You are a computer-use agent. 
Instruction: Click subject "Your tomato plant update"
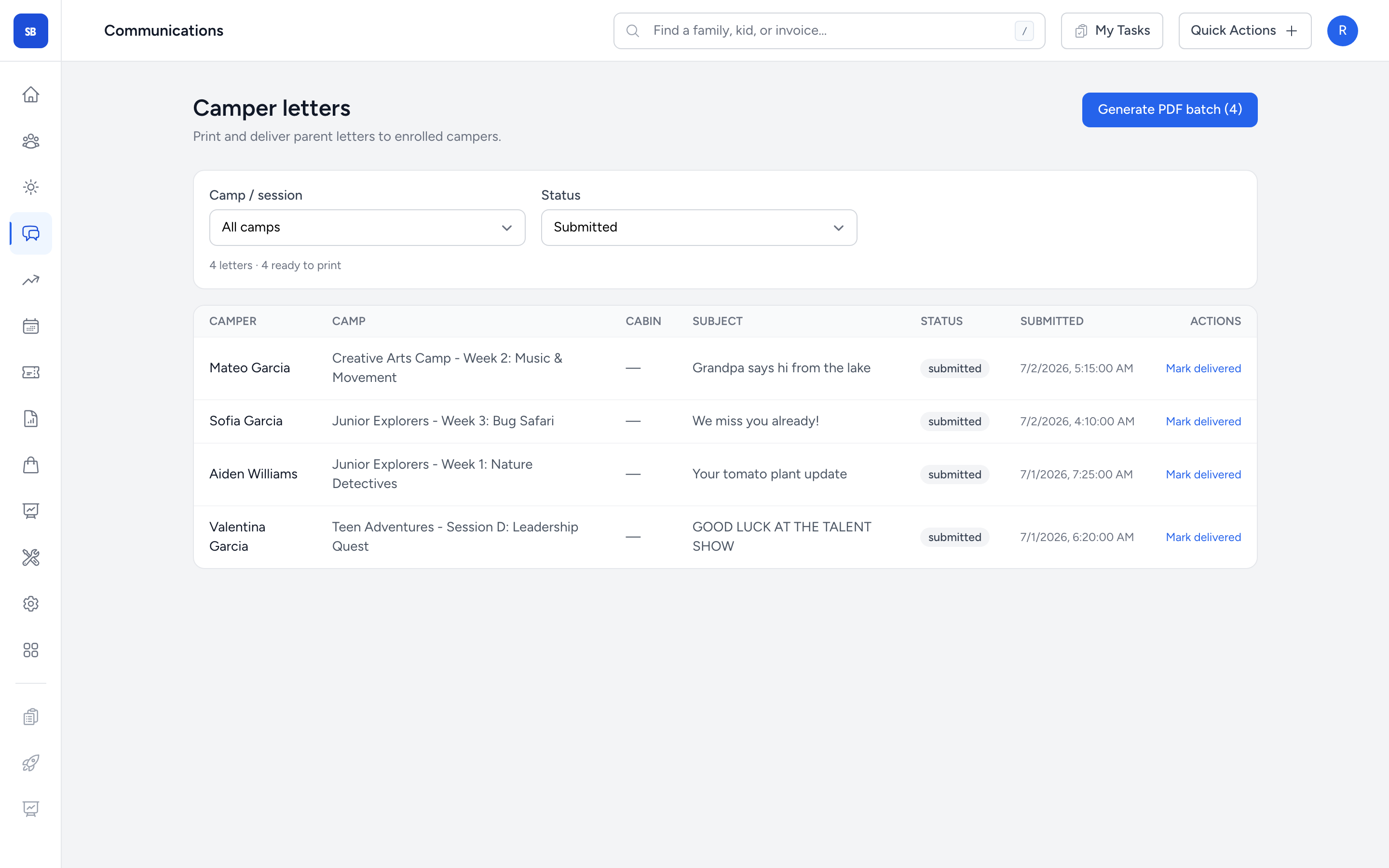point(769,474)
